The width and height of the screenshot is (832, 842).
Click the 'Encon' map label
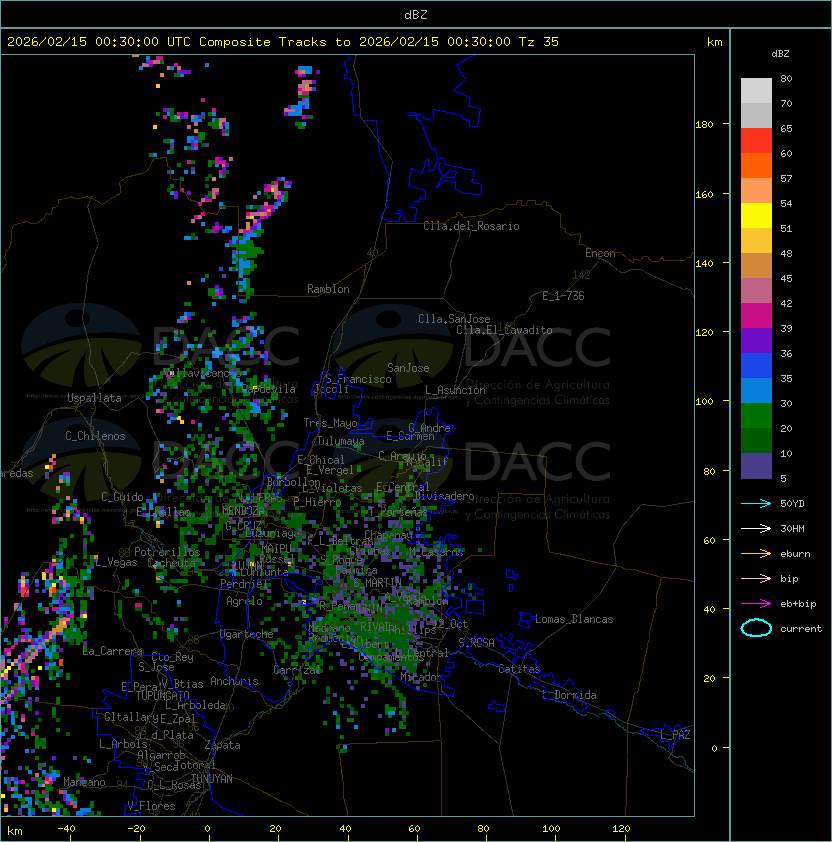(x=600, y=253)
